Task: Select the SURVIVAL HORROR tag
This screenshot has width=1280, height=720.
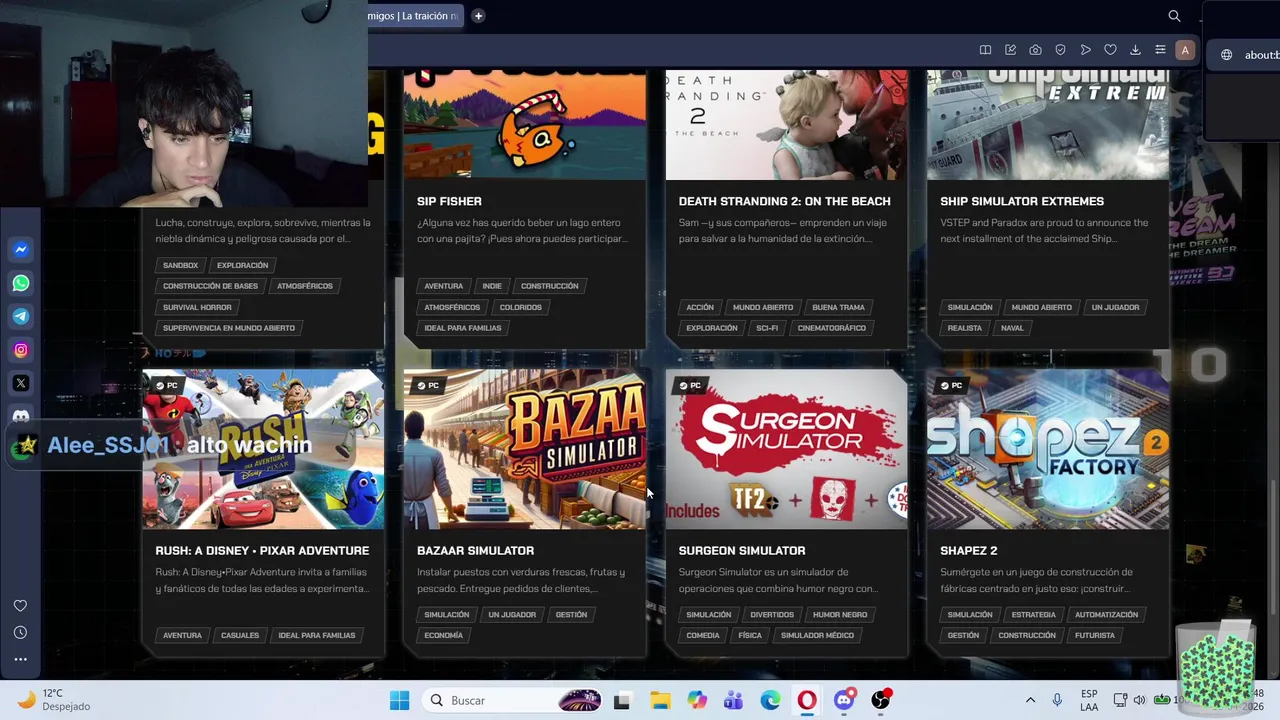Action: coord(197,307)
